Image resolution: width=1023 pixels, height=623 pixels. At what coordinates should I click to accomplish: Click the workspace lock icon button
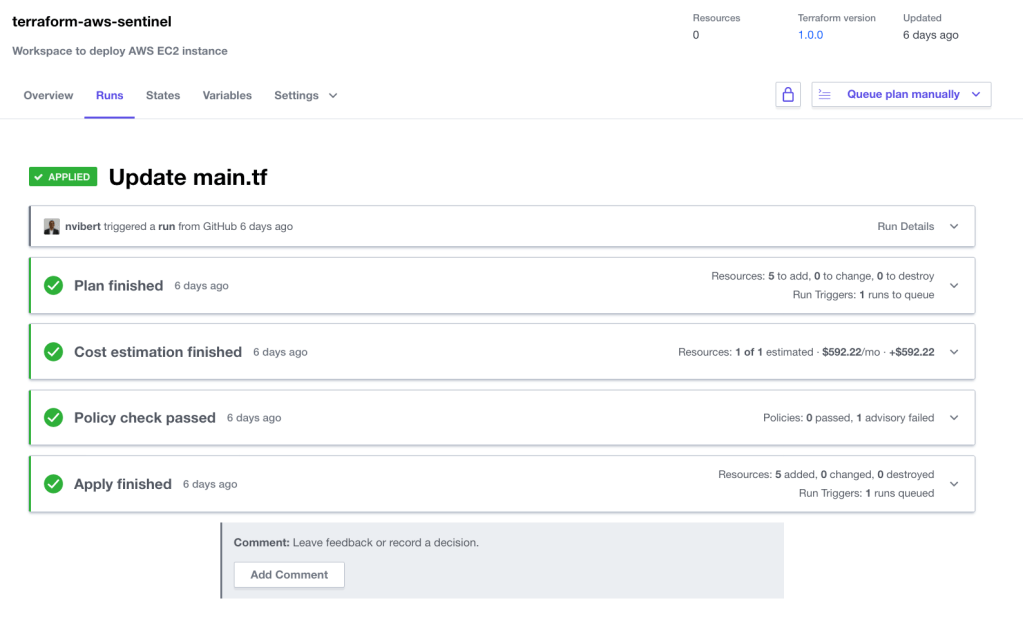pyautogui.click(x=788, y=95)
